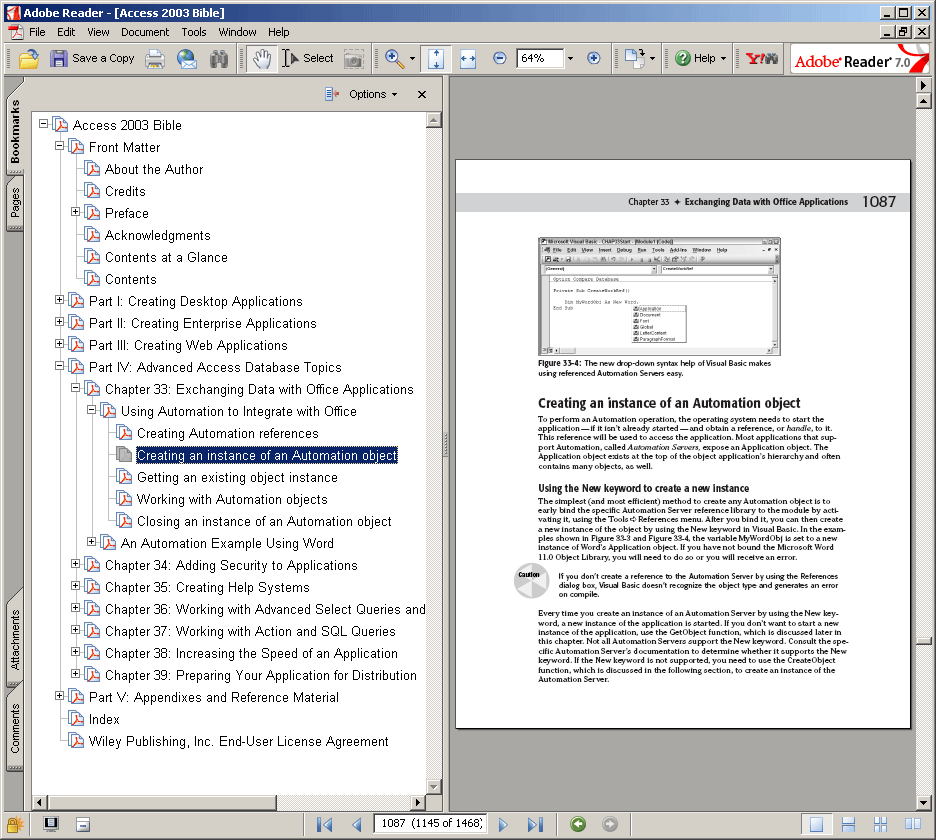Viewport: 936px width, 840px height.
Task: Expand Part I: Creating Desktop Applications
Action: tap(59, 300)
